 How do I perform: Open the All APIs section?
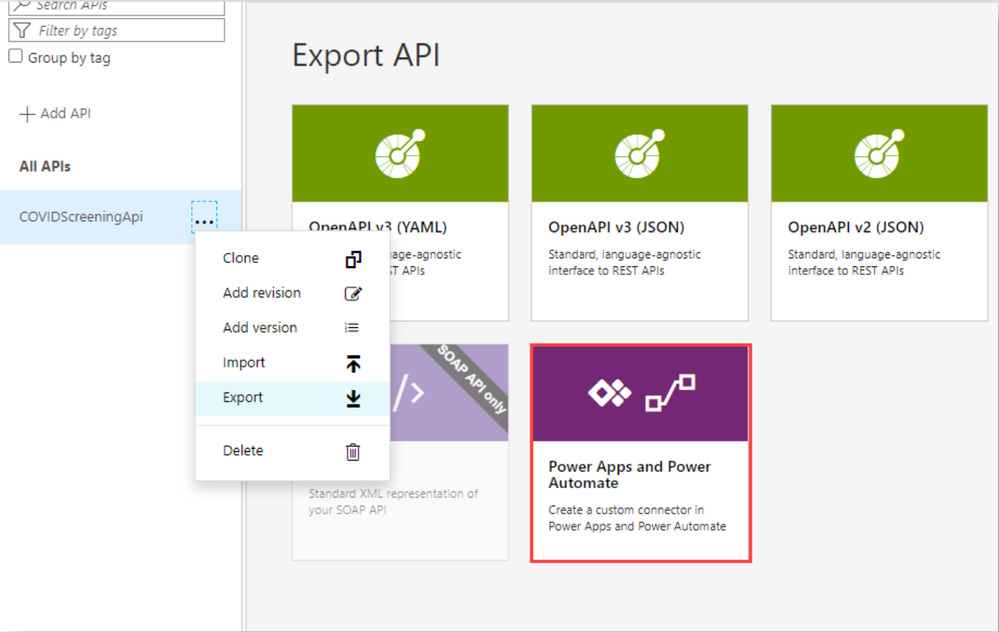(x=45, y=167)
